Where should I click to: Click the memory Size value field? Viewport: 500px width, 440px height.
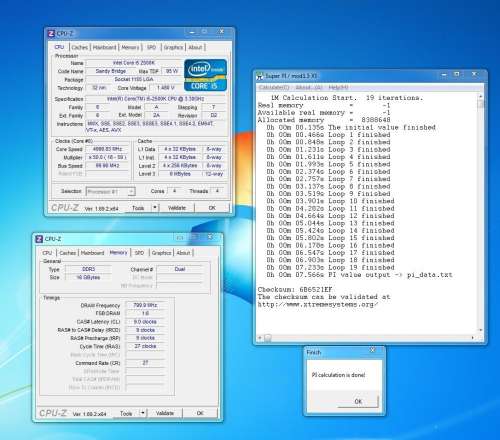tap(88, 277)
